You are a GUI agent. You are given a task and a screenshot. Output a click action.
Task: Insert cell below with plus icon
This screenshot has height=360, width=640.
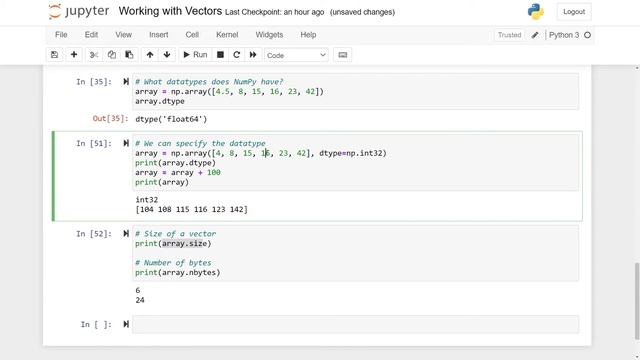pos(74,55)
